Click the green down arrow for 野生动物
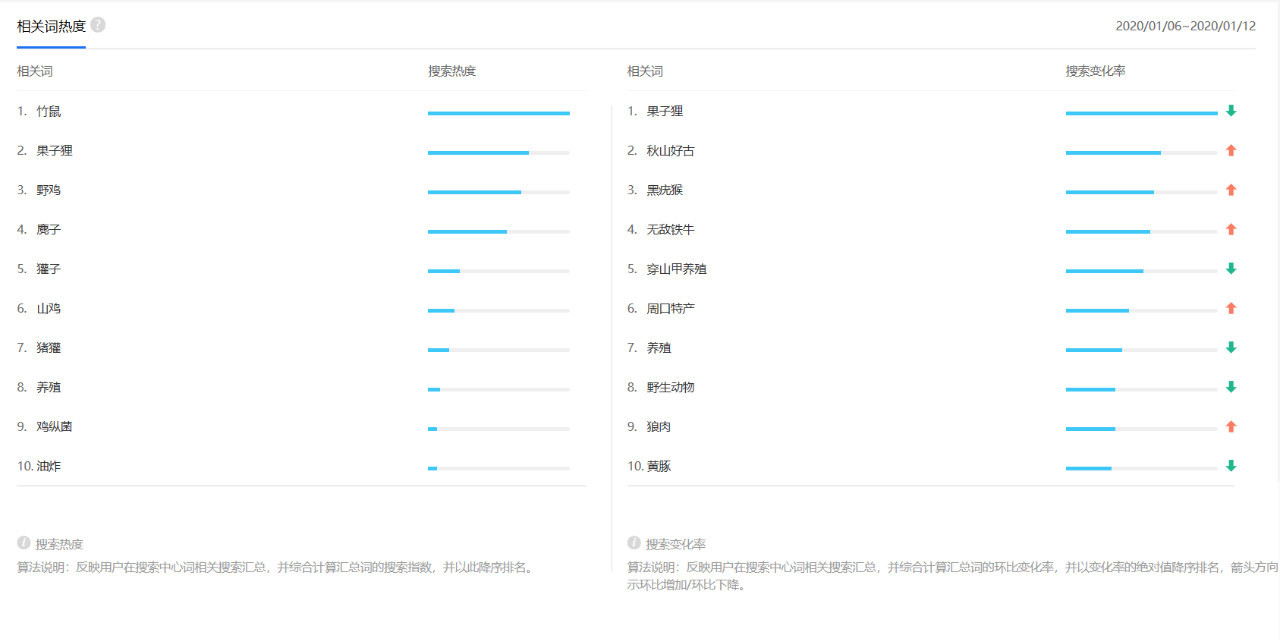Viewport: 1280px width, 640px height. coord(1231,387)
